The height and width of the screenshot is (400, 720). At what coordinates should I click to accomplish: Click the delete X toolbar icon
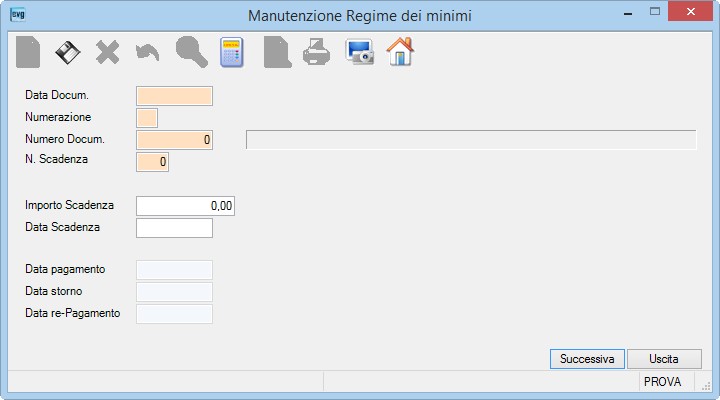click(107, 52)
